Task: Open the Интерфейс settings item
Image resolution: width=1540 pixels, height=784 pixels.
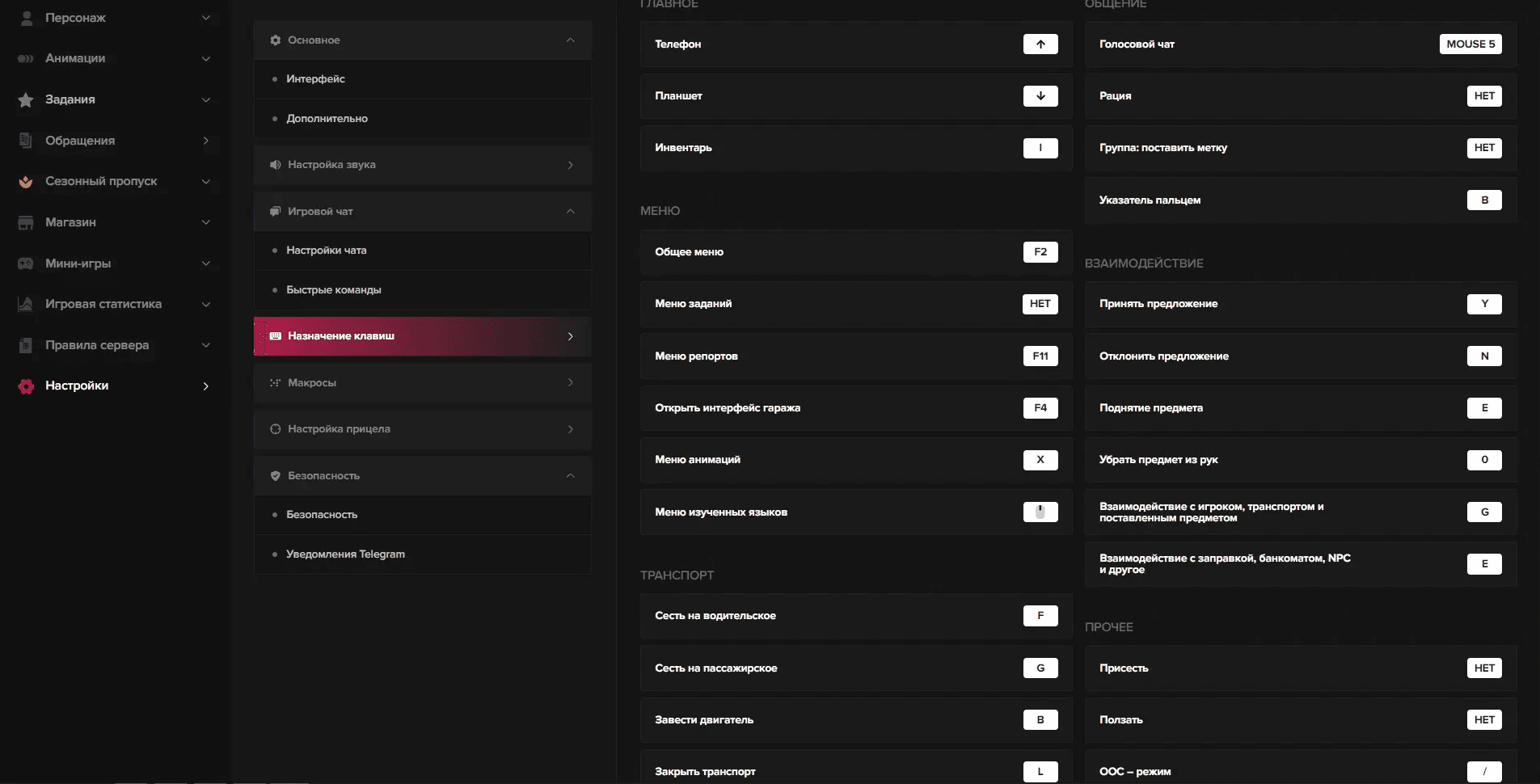Action: pos(315,79)
